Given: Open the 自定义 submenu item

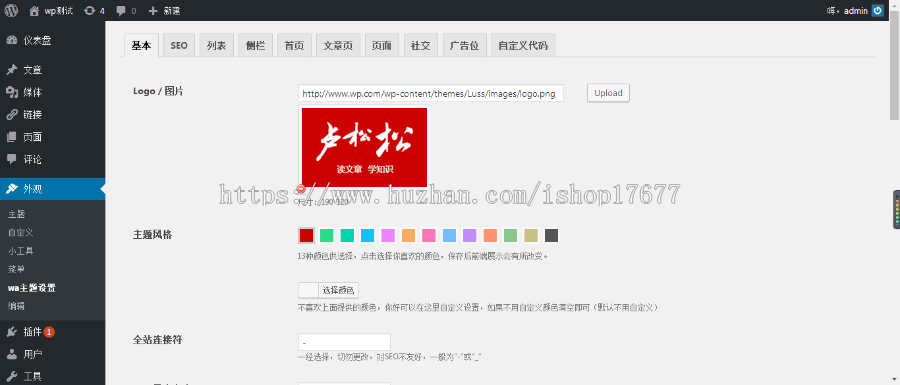Looking at the screenshot, I should coord(21,232).
